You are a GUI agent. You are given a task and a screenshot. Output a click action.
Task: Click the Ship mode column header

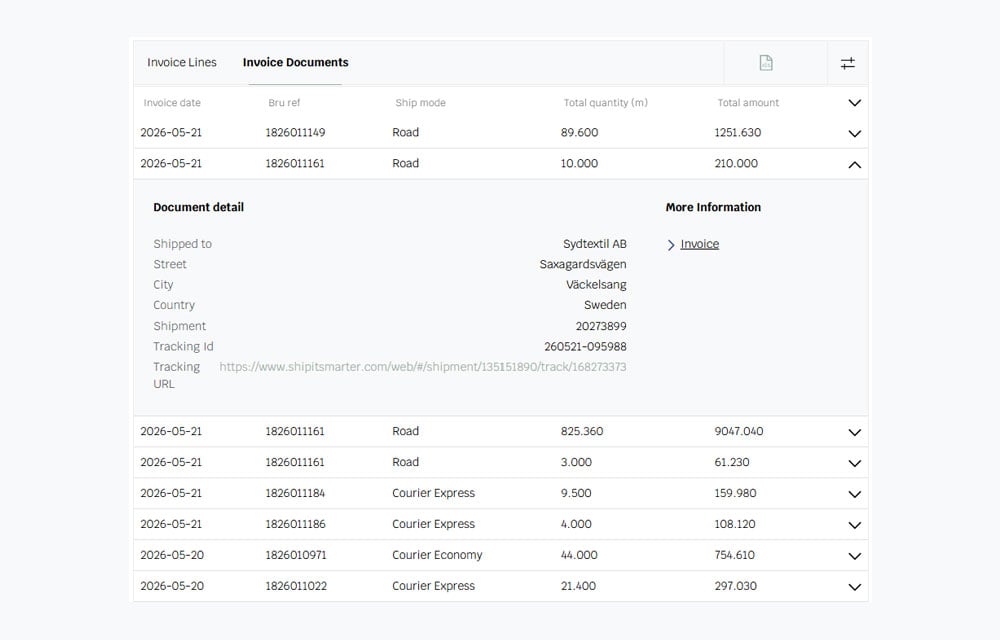click(x=420, y=103)
